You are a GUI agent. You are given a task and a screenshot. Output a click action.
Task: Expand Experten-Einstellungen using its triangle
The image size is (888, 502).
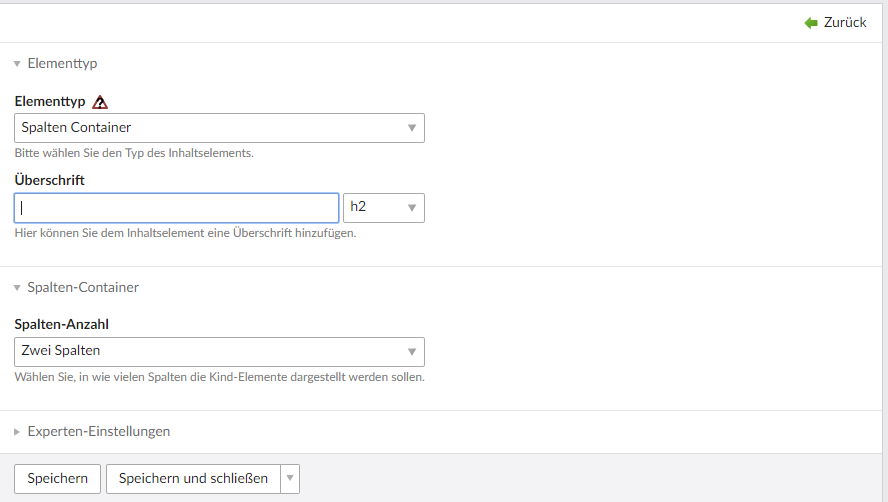coord(17,432)
